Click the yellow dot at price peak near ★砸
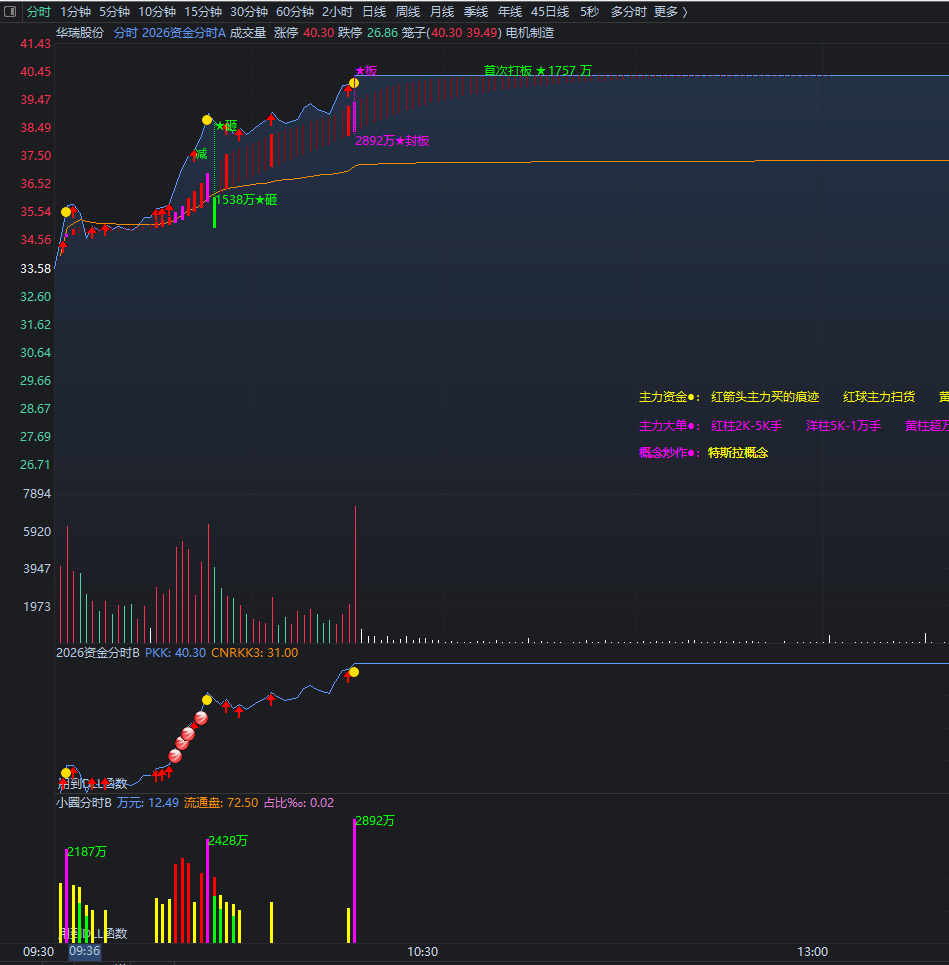Image resolution: width=949 pixels, height=965 pixels. point(207,119)
